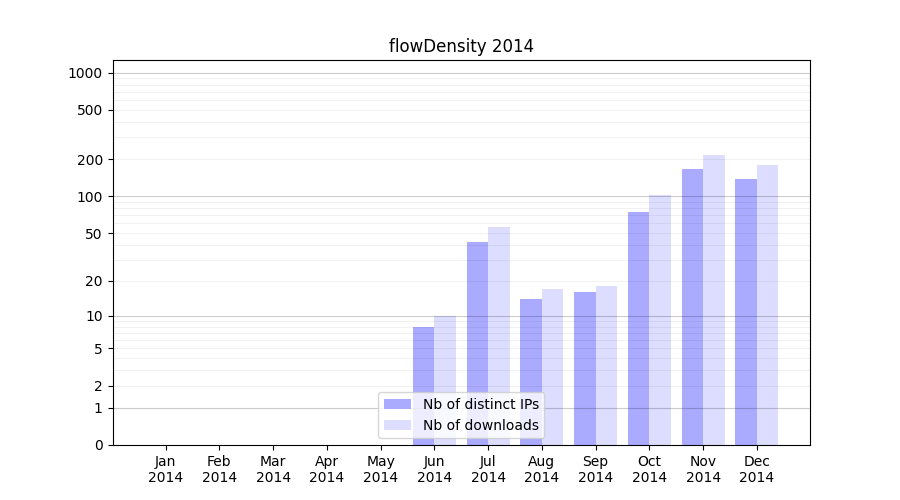This screenshot has height=500, width=900.
Task: Pick the Jul 2014 distinct IPs bar
Action: point(477,343)
